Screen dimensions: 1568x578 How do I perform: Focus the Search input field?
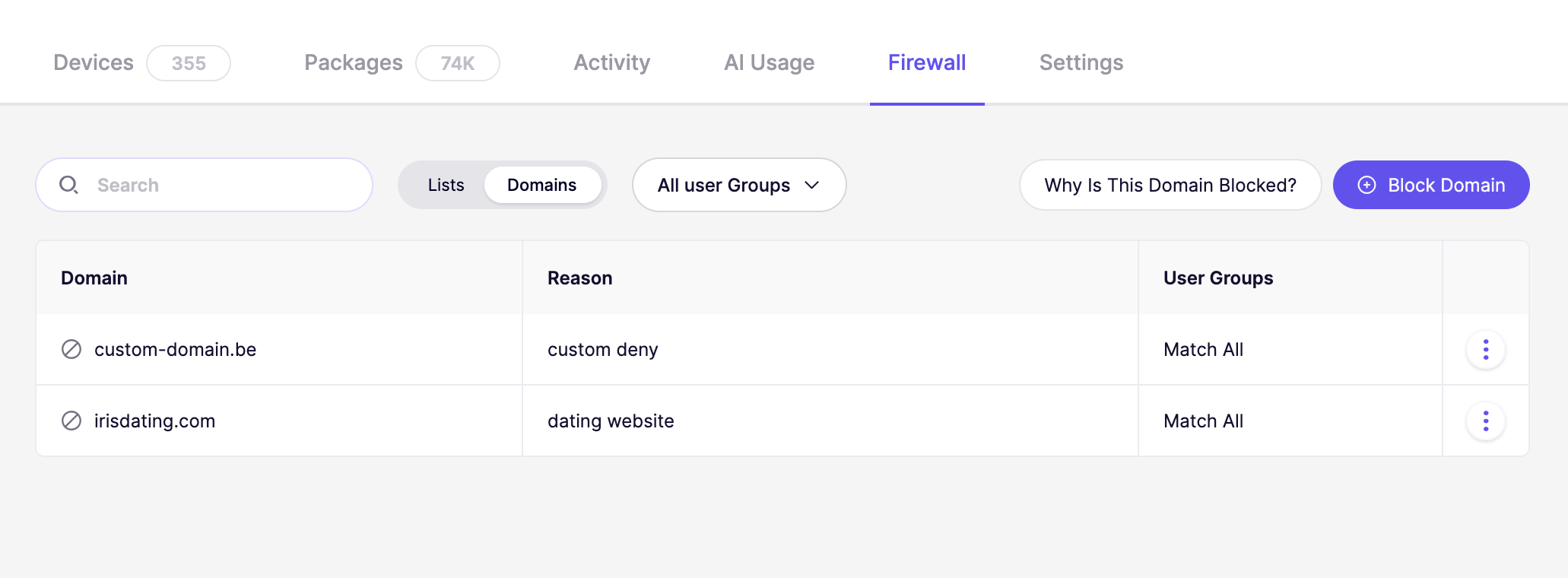tap(205, 185)
